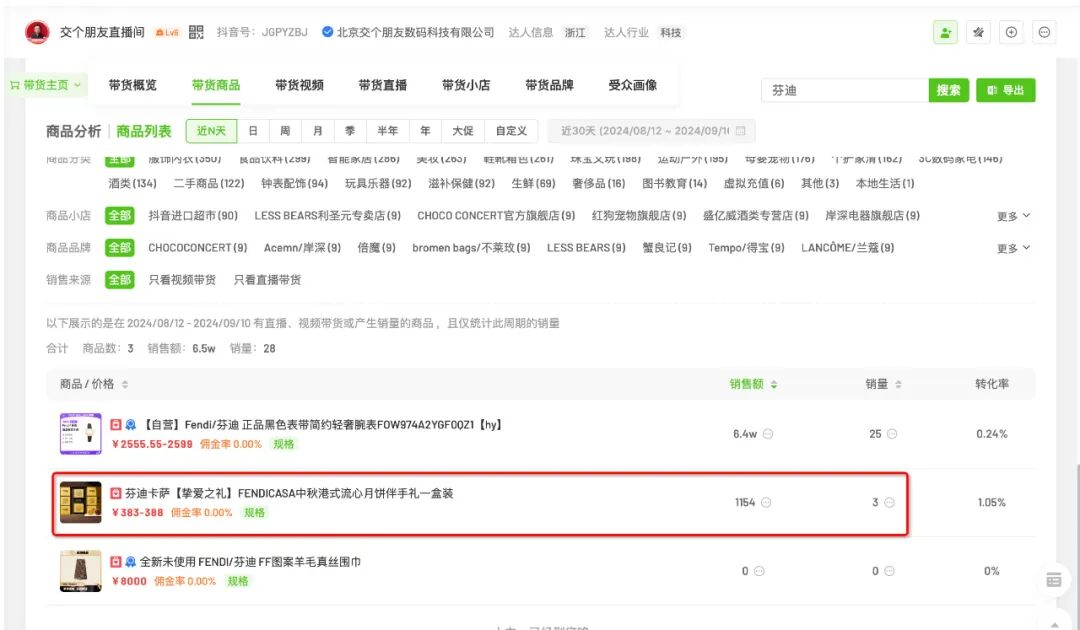
Task: Click the info icon beside sales volume 25
Action: (892, 434)
